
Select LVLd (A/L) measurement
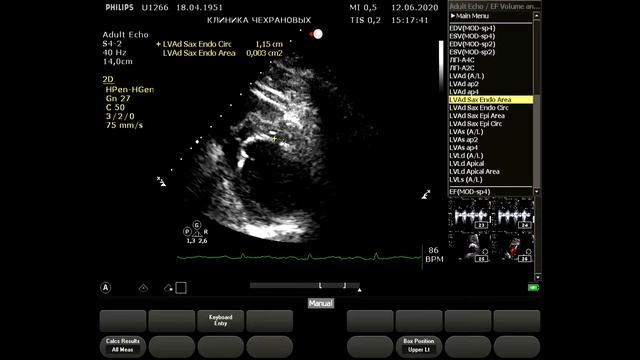point(466,156)
